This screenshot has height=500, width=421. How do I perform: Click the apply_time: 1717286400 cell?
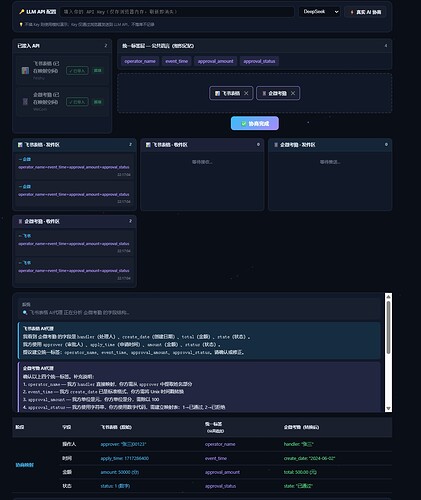point(124,458)
